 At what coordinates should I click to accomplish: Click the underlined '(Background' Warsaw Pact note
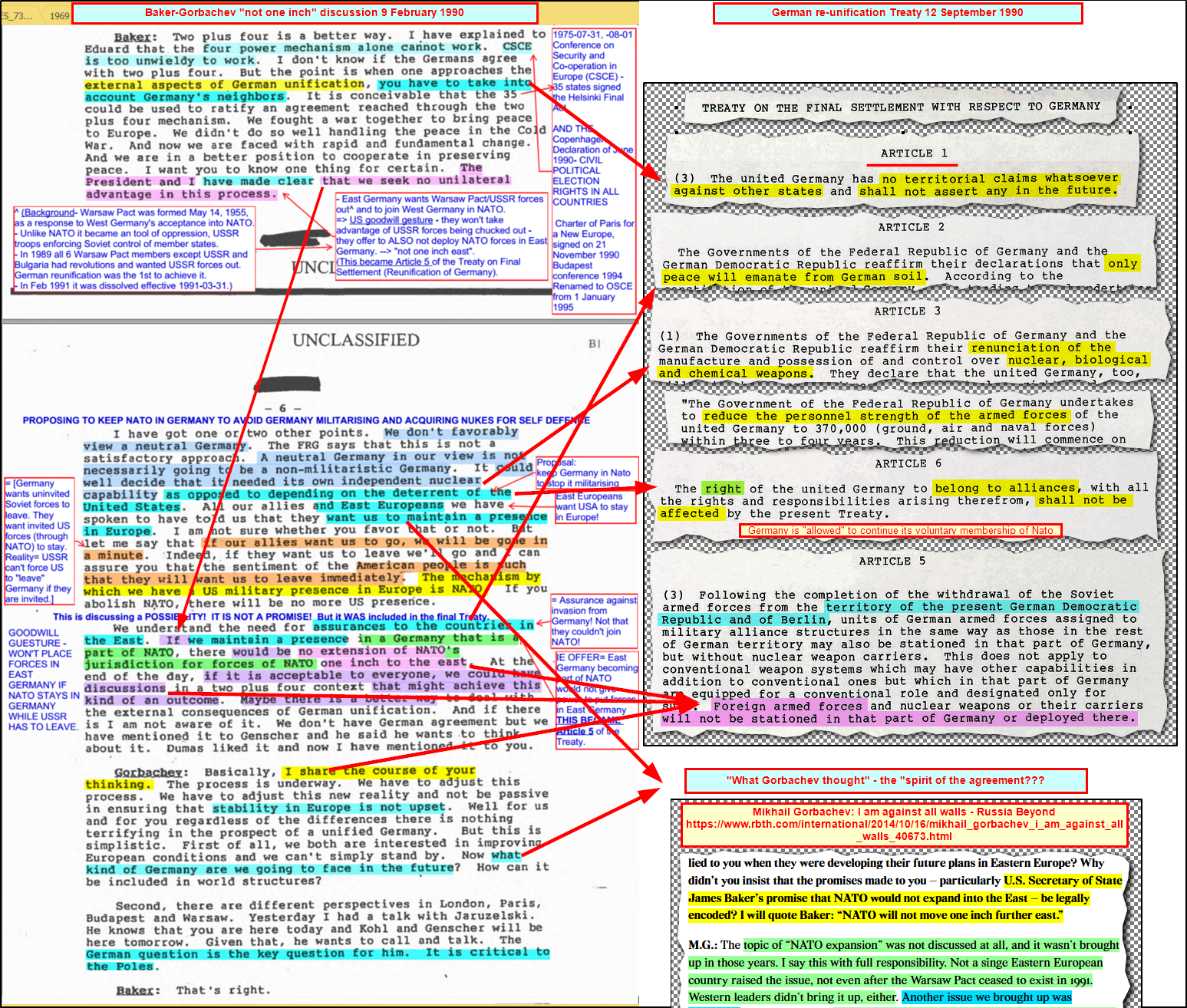click(x=48, y=212)
